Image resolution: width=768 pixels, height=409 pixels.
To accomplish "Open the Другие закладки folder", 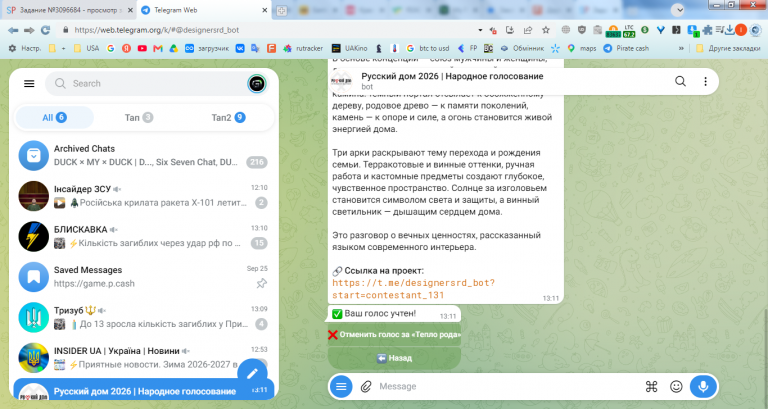I will 728,48.
